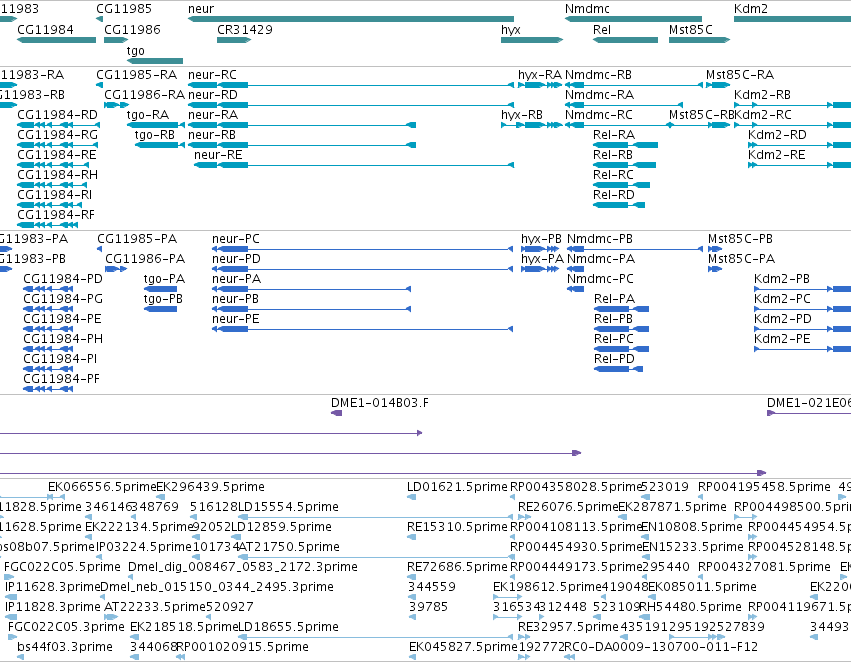Select the Kdm2 gene label
This screenshot has width=851, height=662.
[x=751, y=9]
